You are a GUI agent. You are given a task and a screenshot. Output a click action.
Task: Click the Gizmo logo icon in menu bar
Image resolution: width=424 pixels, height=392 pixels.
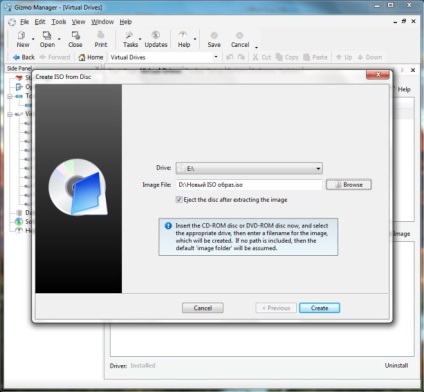click(12, 22)
